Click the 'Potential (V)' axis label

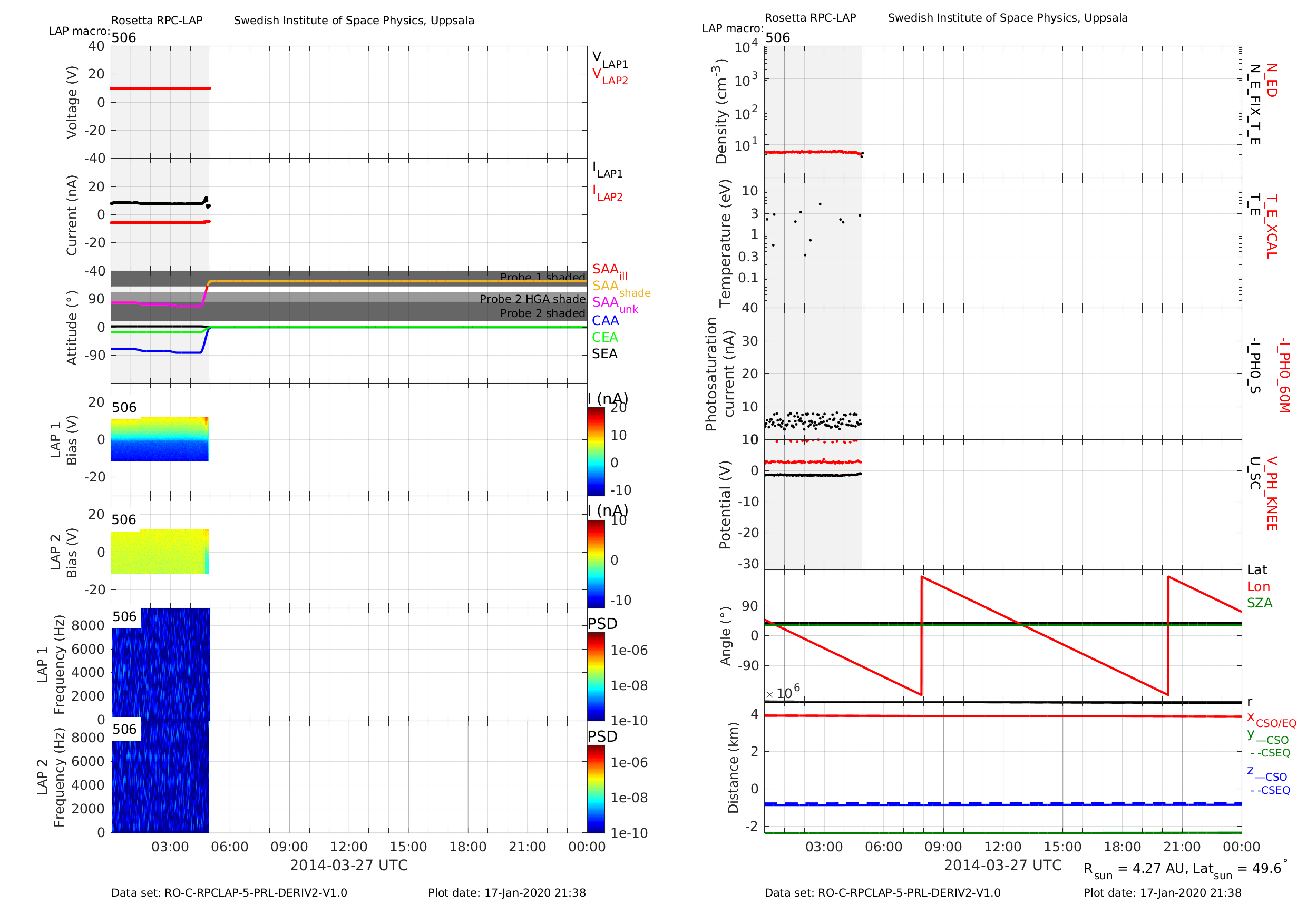tap(725, 505)
